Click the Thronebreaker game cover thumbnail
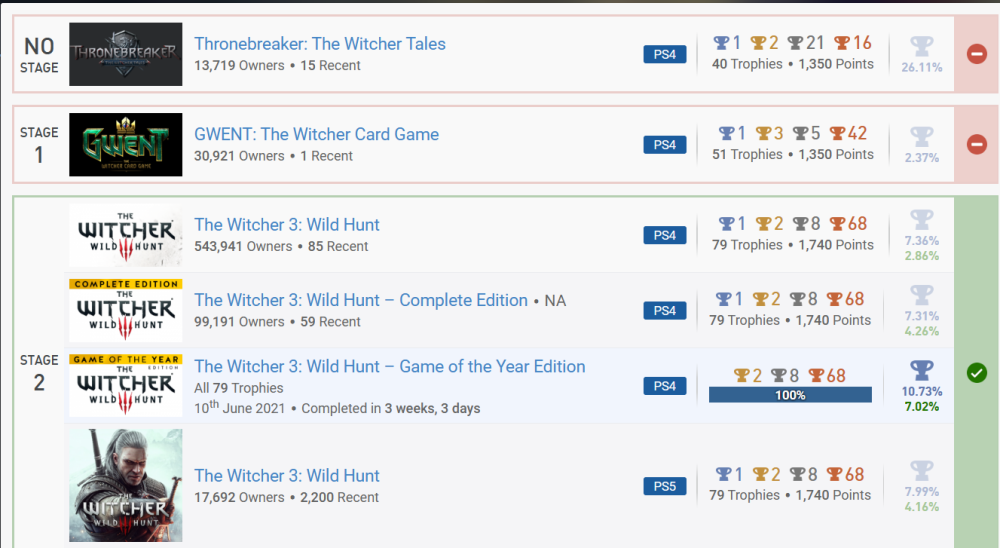Image resolution: width=1000 pixels, height=548 pixels. [x=126, y=54]
